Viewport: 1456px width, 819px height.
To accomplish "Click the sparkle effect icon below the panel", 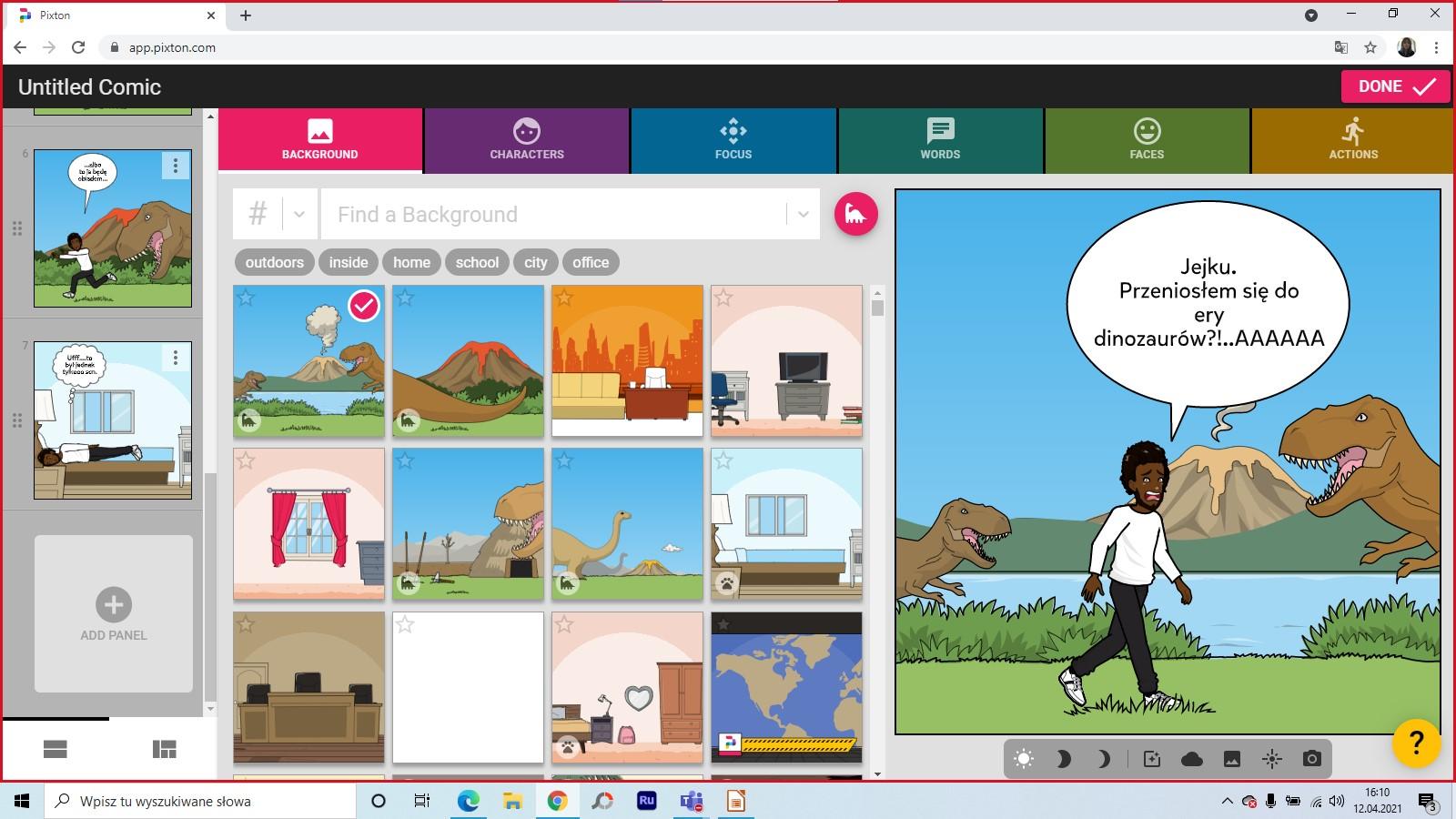I will (x=1152, y=759).
